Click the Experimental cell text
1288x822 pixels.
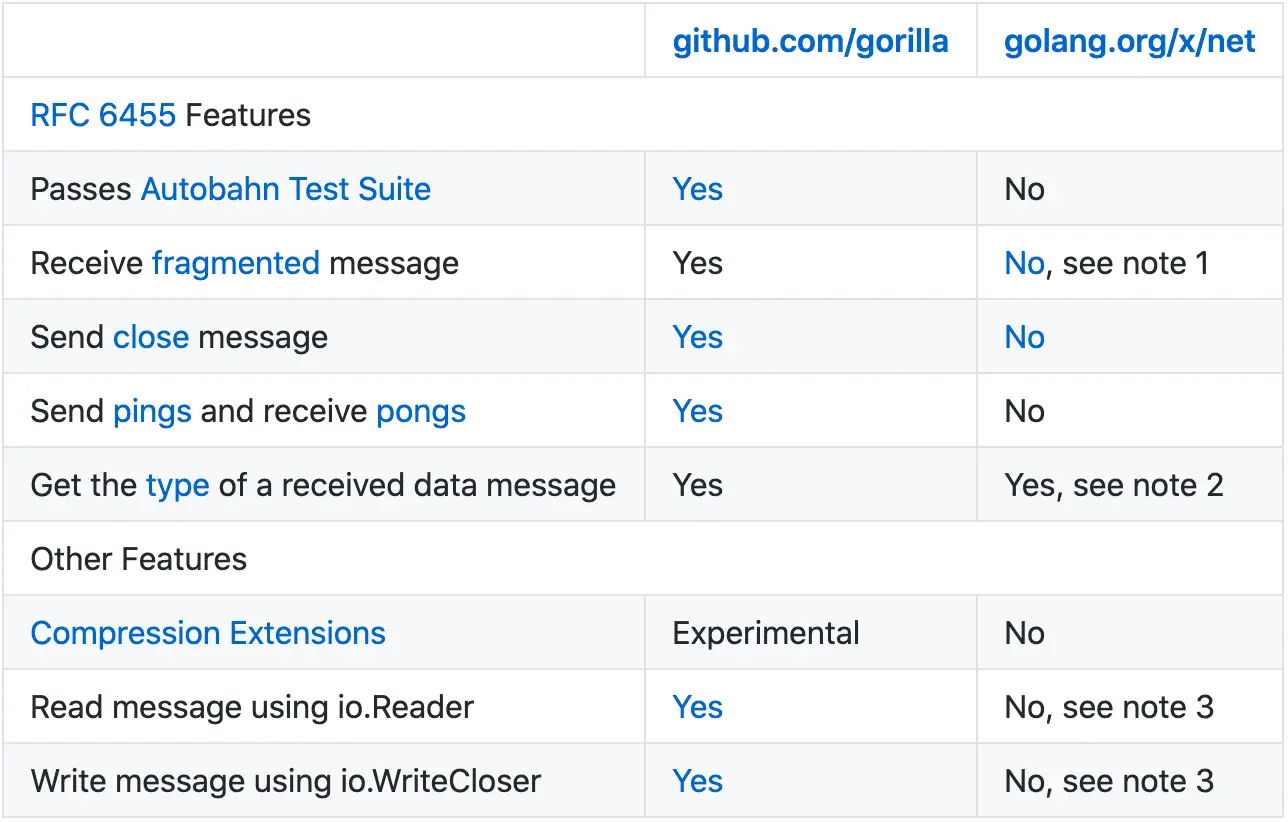tap(766, 634)
